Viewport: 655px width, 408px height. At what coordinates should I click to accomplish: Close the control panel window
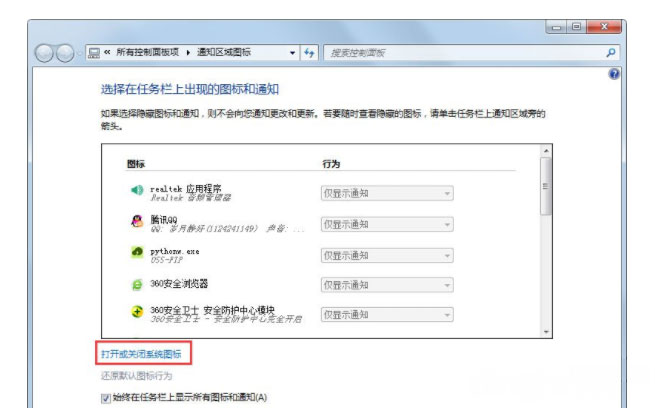[x=604, y=27]
